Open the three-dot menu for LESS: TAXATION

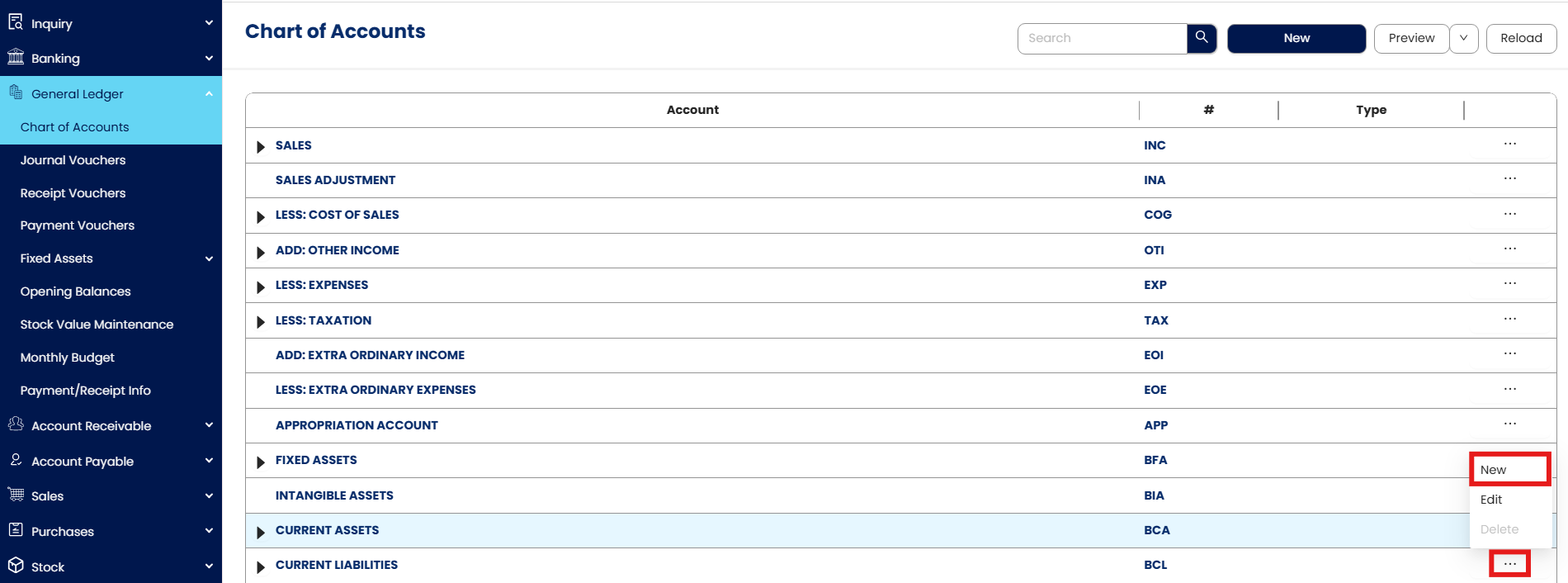1509,319
